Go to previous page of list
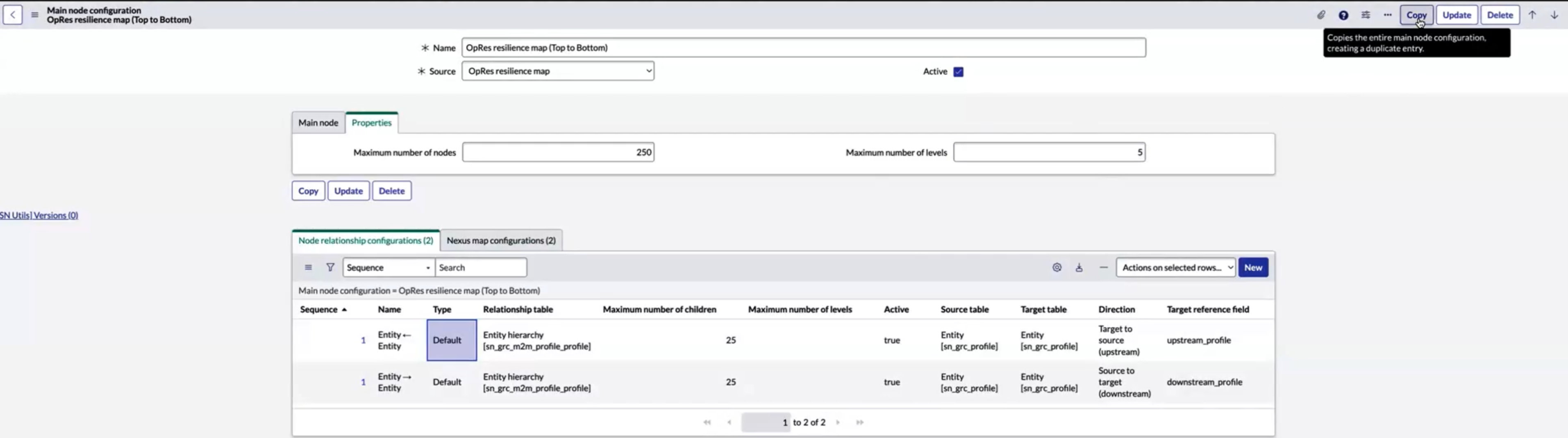Image resolution: width=1568 pixels, height=438 pixels. 729,422
